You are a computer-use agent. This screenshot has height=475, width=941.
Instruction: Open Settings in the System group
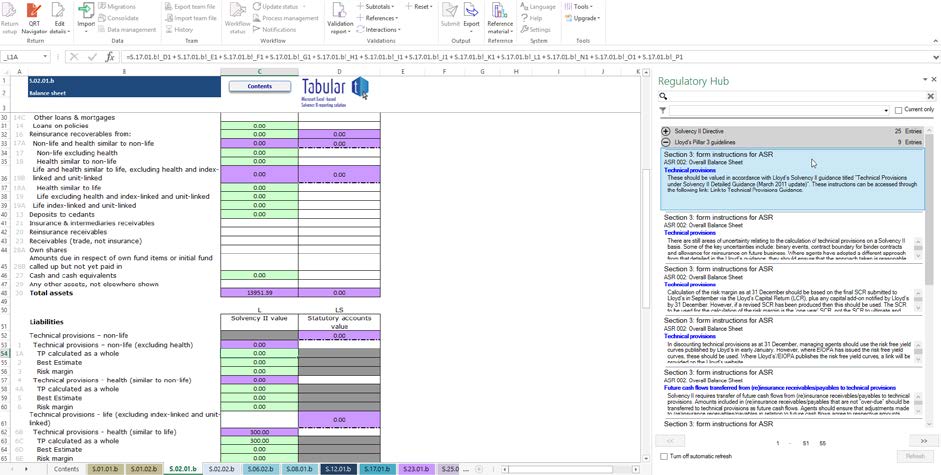[535, 29]
